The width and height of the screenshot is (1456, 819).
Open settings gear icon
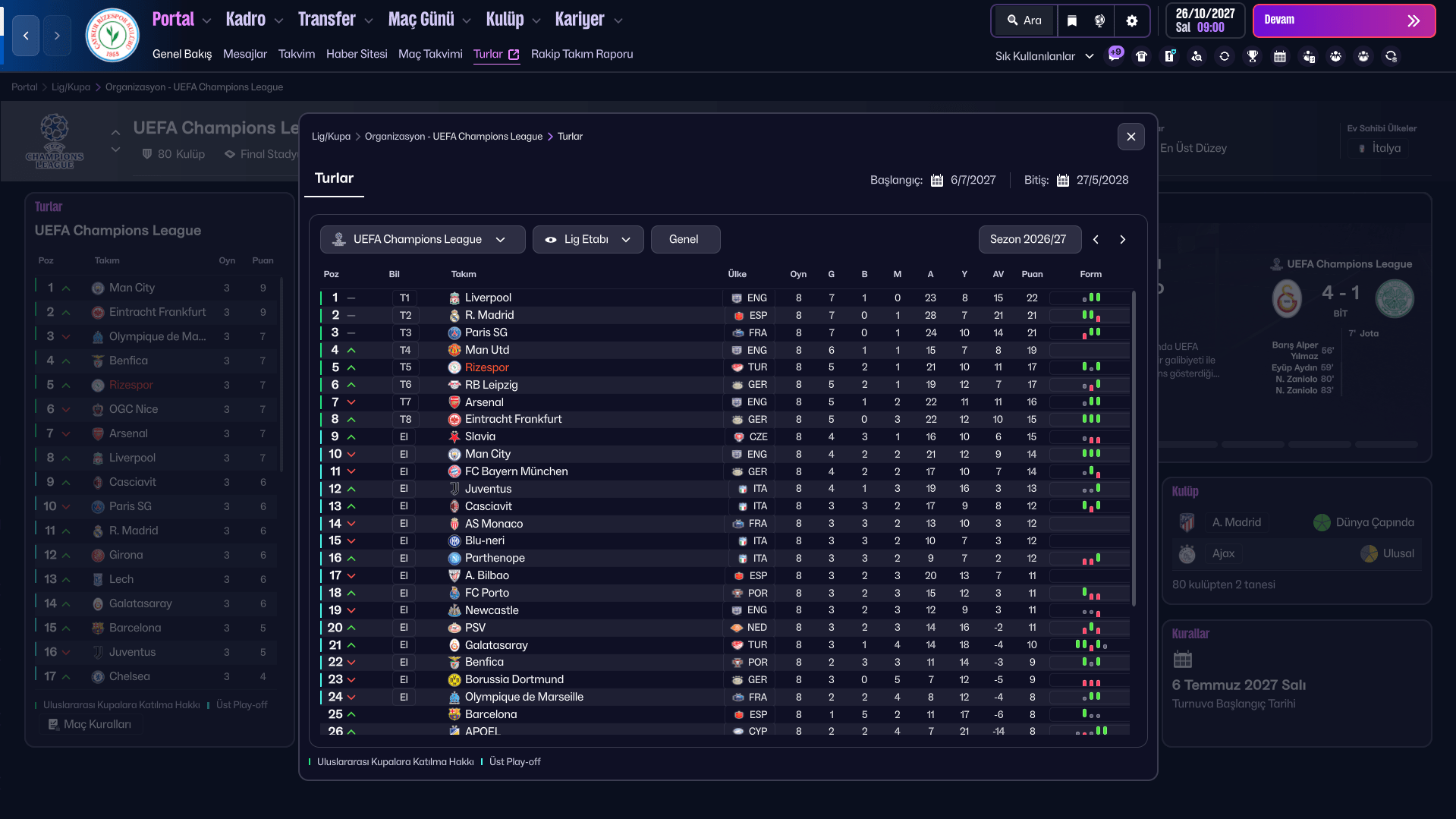tap(1131, 20)
